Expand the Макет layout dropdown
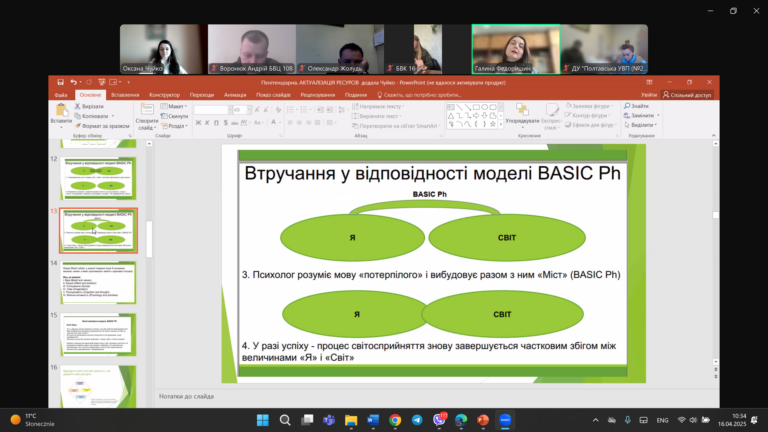This screenshot has width=768, height=432. tap(174, 106)
